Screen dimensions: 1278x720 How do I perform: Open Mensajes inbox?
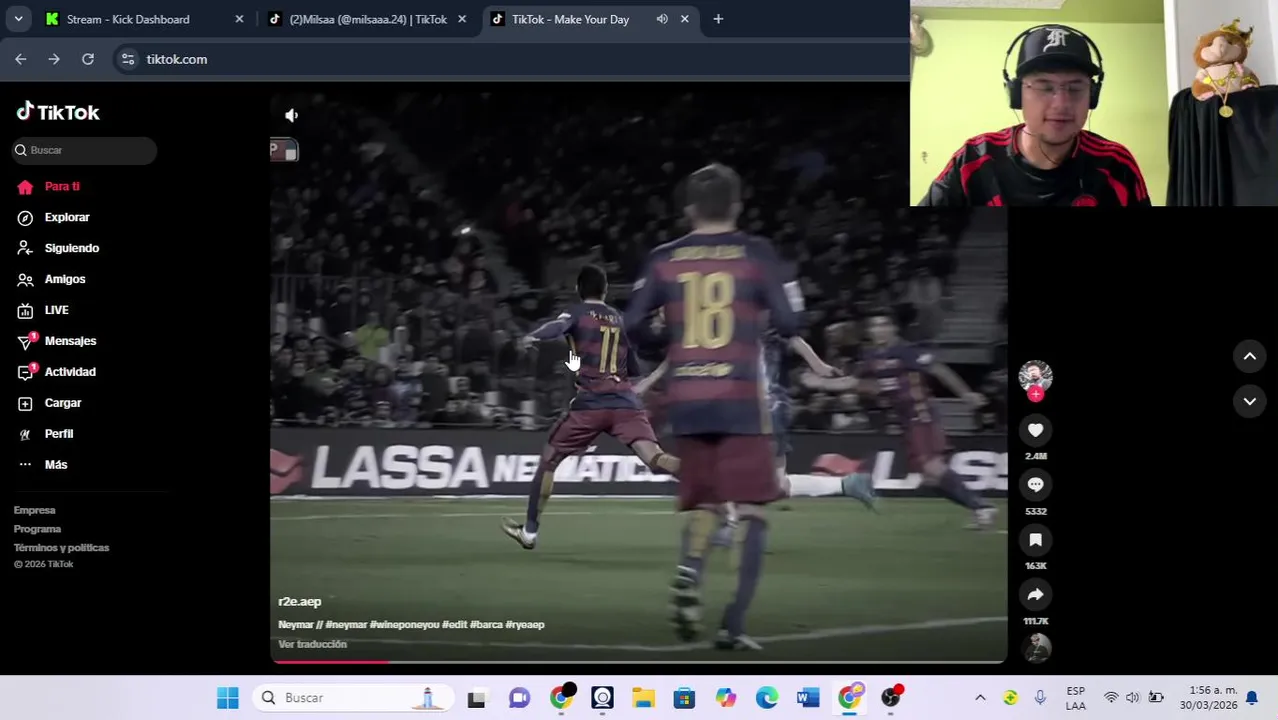[x=70, y=341]
